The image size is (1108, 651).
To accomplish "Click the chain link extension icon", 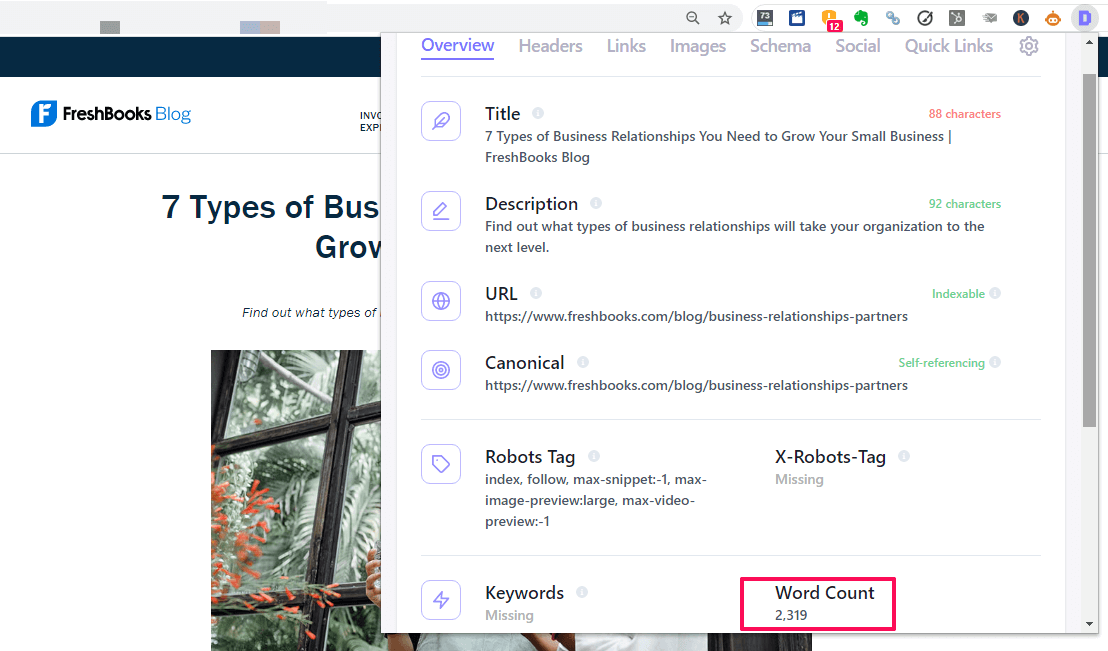I will pos(893,18).
